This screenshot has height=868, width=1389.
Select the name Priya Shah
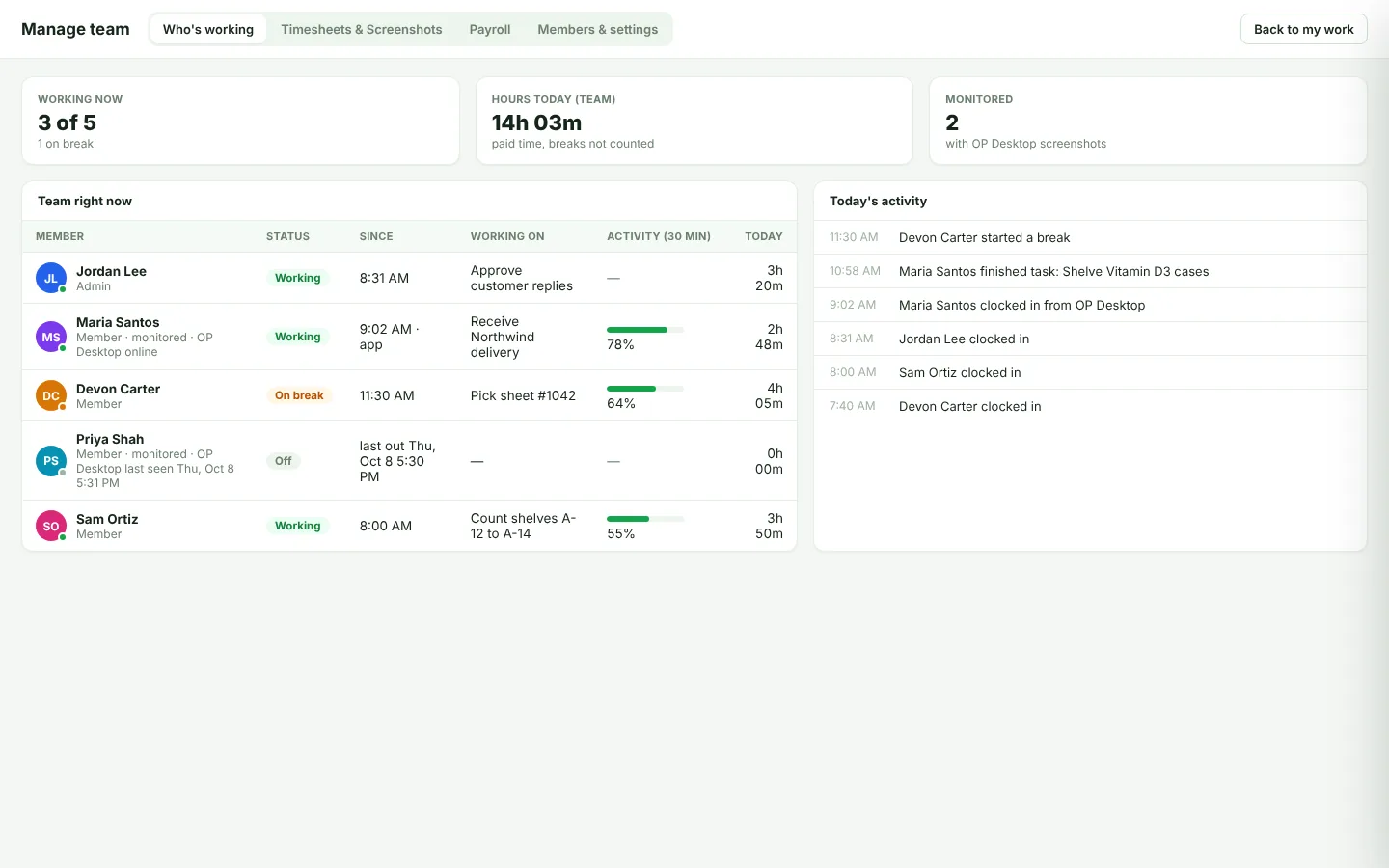(x=110, y=439)
